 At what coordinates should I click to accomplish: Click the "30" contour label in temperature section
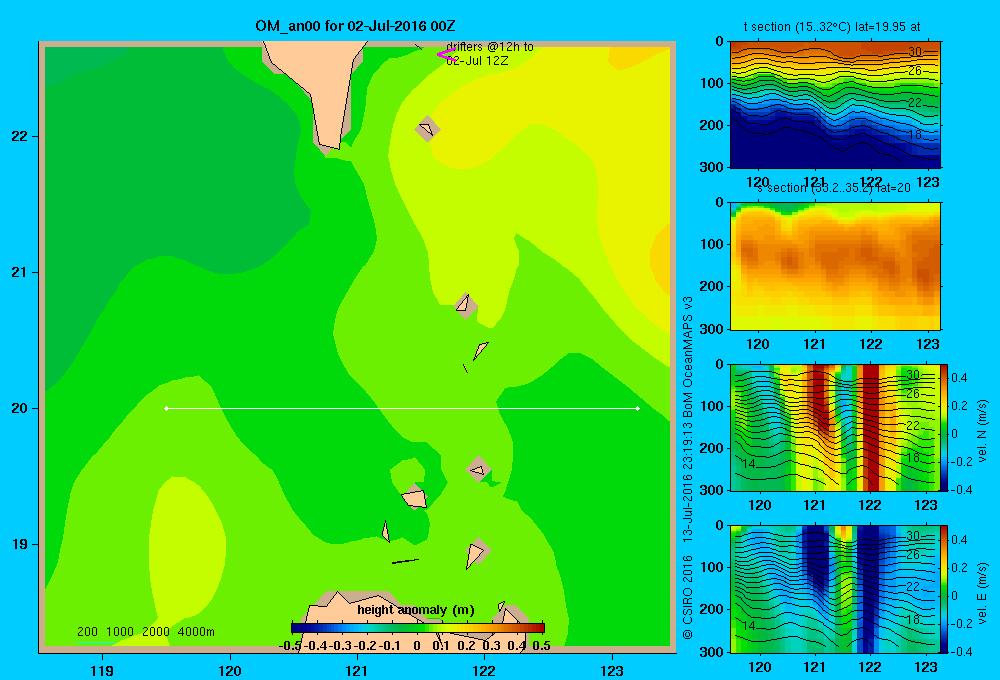click(915, 52)
